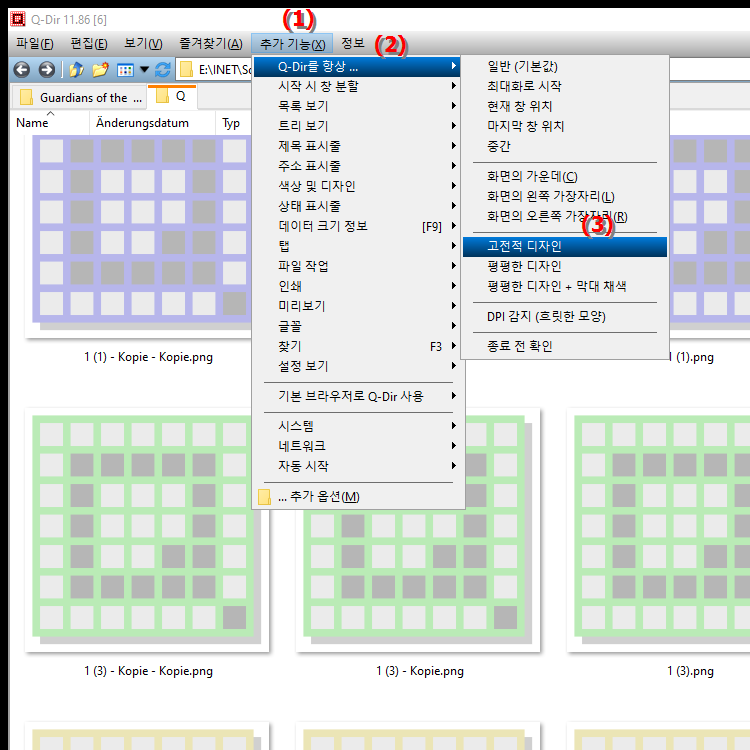Screen dimensions: 750x750
Task: Toggle 종료 전 확인 option
Action: pyautogui.click(x=565, y=346)
